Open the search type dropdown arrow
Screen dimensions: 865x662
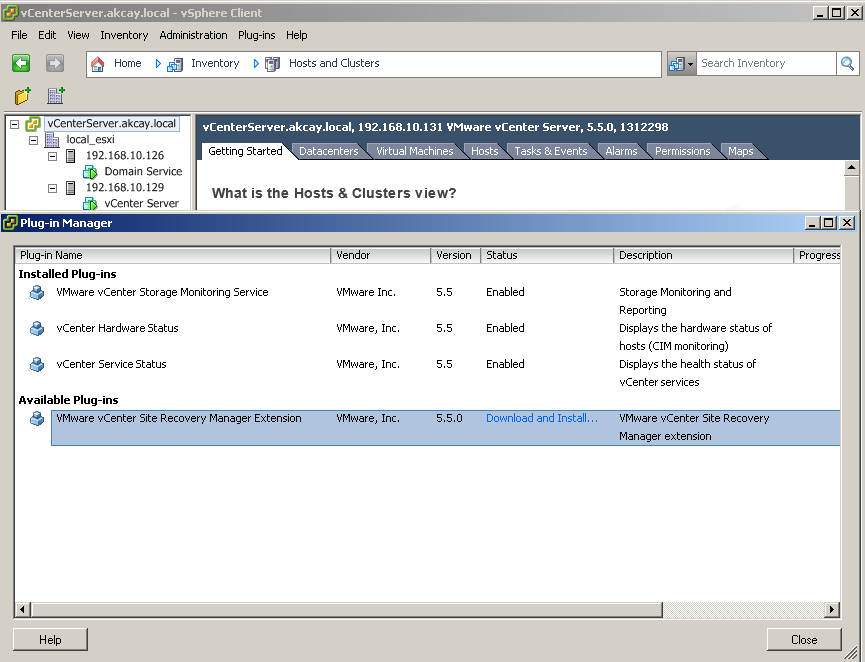tap(690, 65)
